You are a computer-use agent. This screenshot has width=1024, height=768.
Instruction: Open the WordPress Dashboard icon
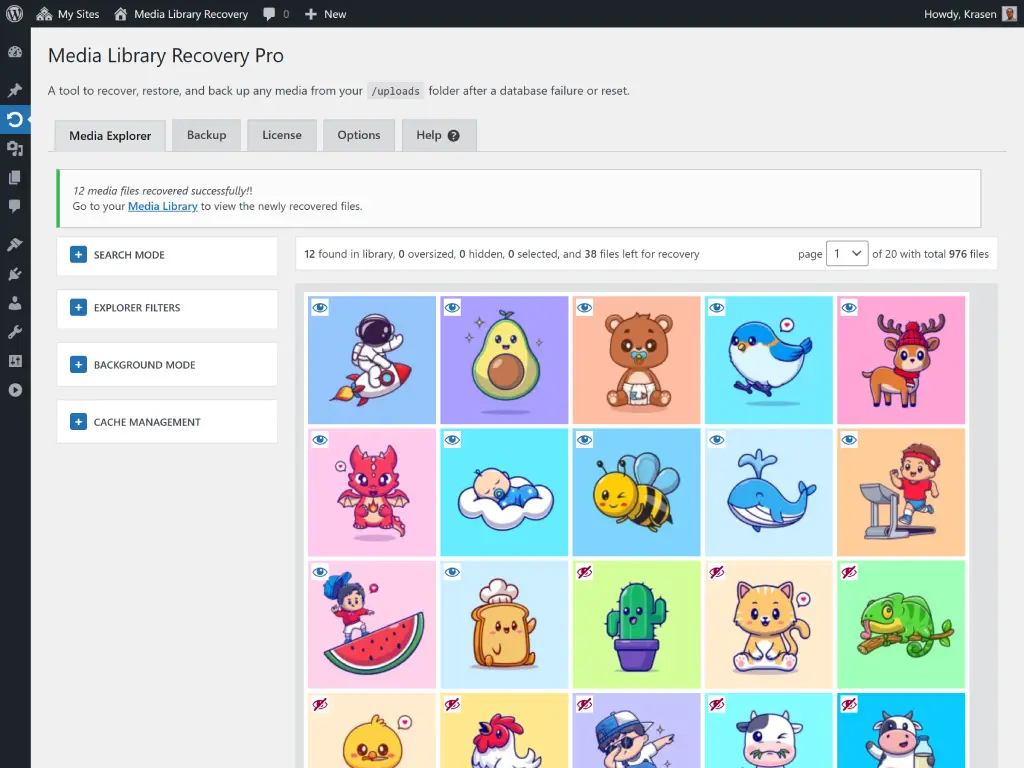point(15,52)
